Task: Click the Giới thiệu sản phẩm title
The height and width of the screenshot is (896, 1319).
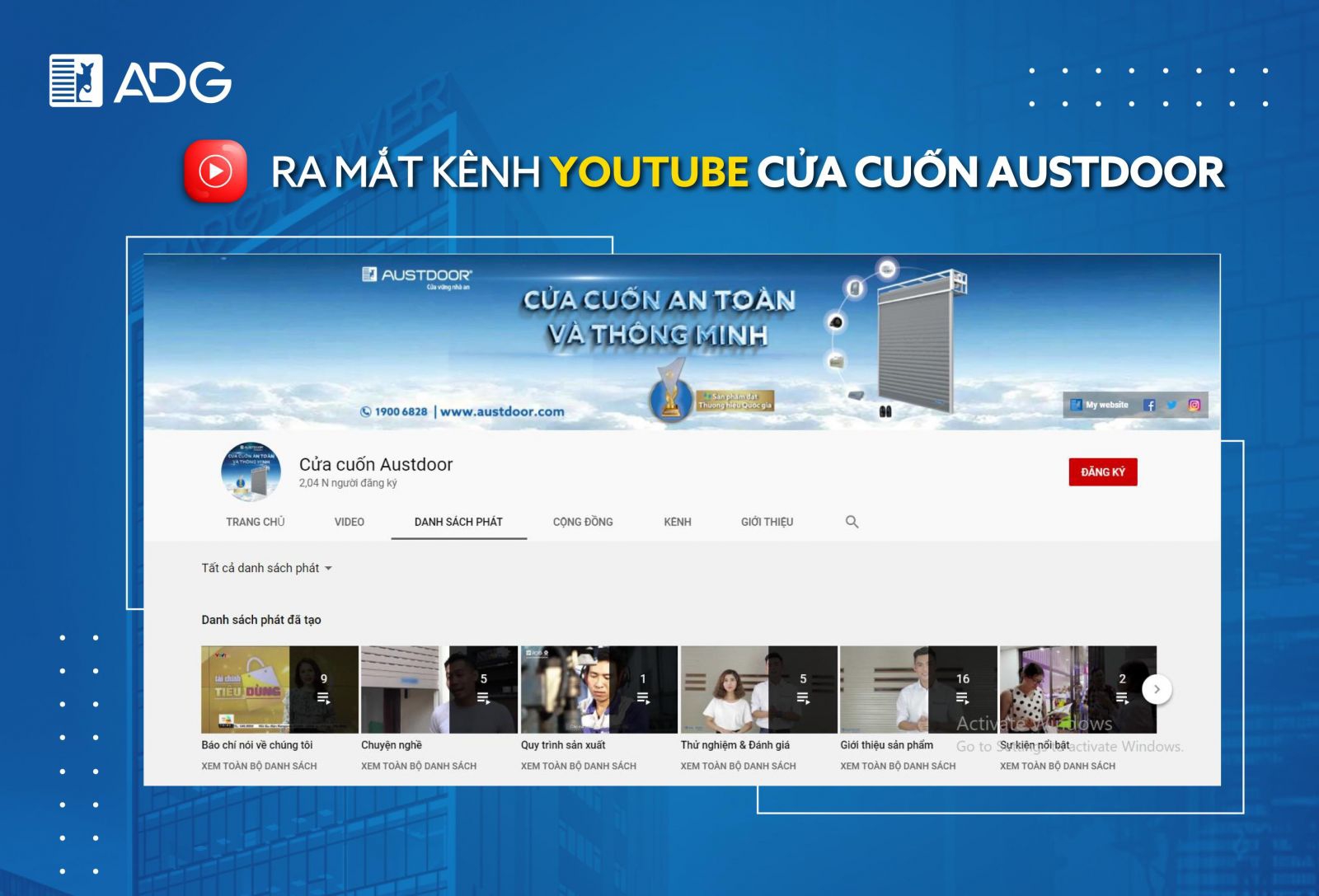Action: (x=887, y=745)
